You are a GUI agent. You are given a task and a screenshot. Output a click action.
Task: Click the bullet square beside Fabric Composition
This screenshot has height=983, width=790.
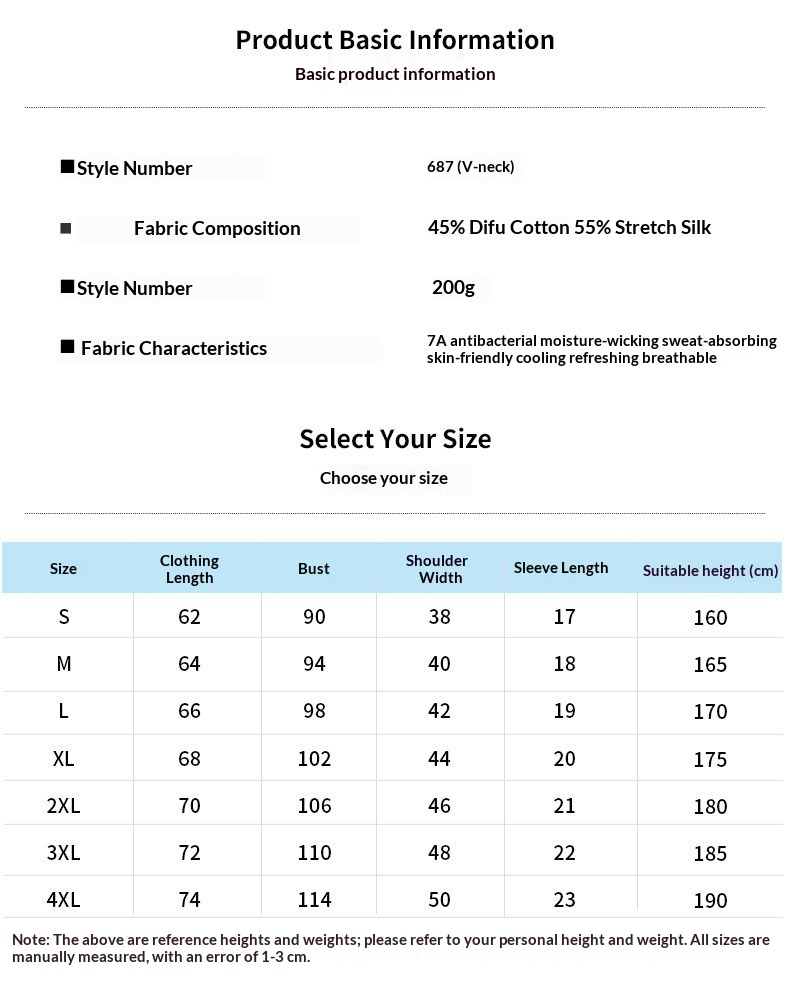65,228
